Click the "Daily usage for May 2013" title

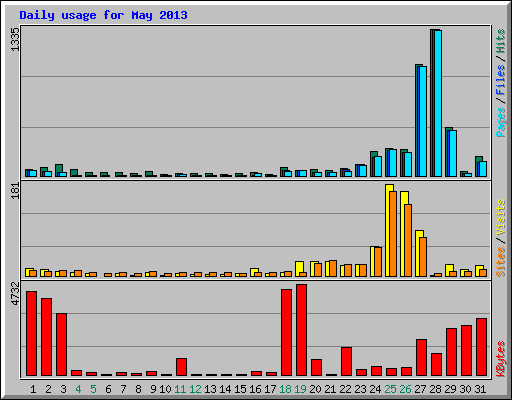(x=103, y=15)
